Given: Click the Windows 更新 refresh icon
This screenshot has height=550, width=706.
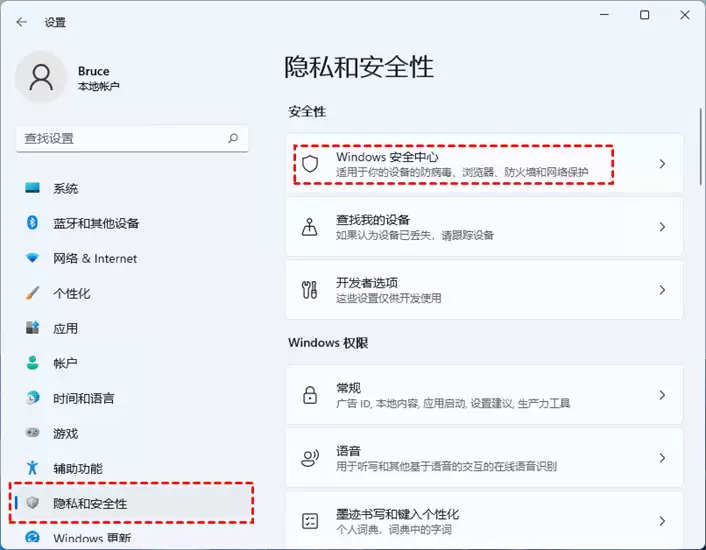Looking at the screenshot, I should click(32, 537).
